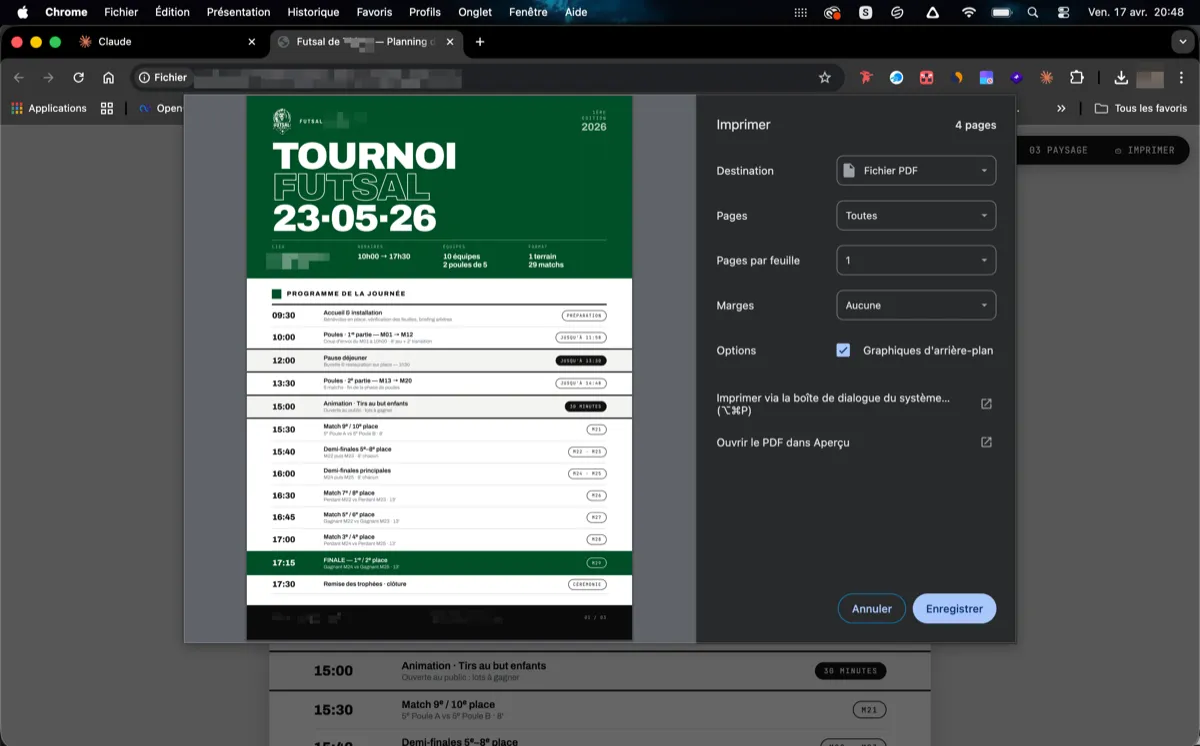This screenshot has height=746, width=1200.
Task: Disable the Graphiques d'arrière-plan checkbox
Action: click(844, 350)
